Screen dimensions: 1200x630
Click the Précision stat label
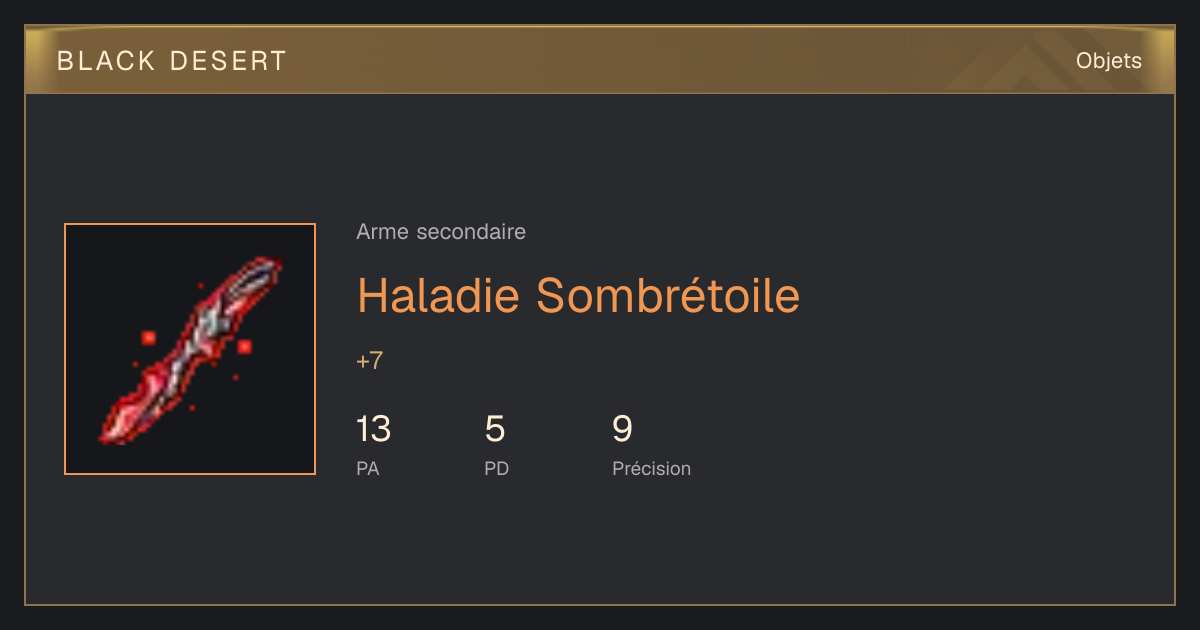651,468
